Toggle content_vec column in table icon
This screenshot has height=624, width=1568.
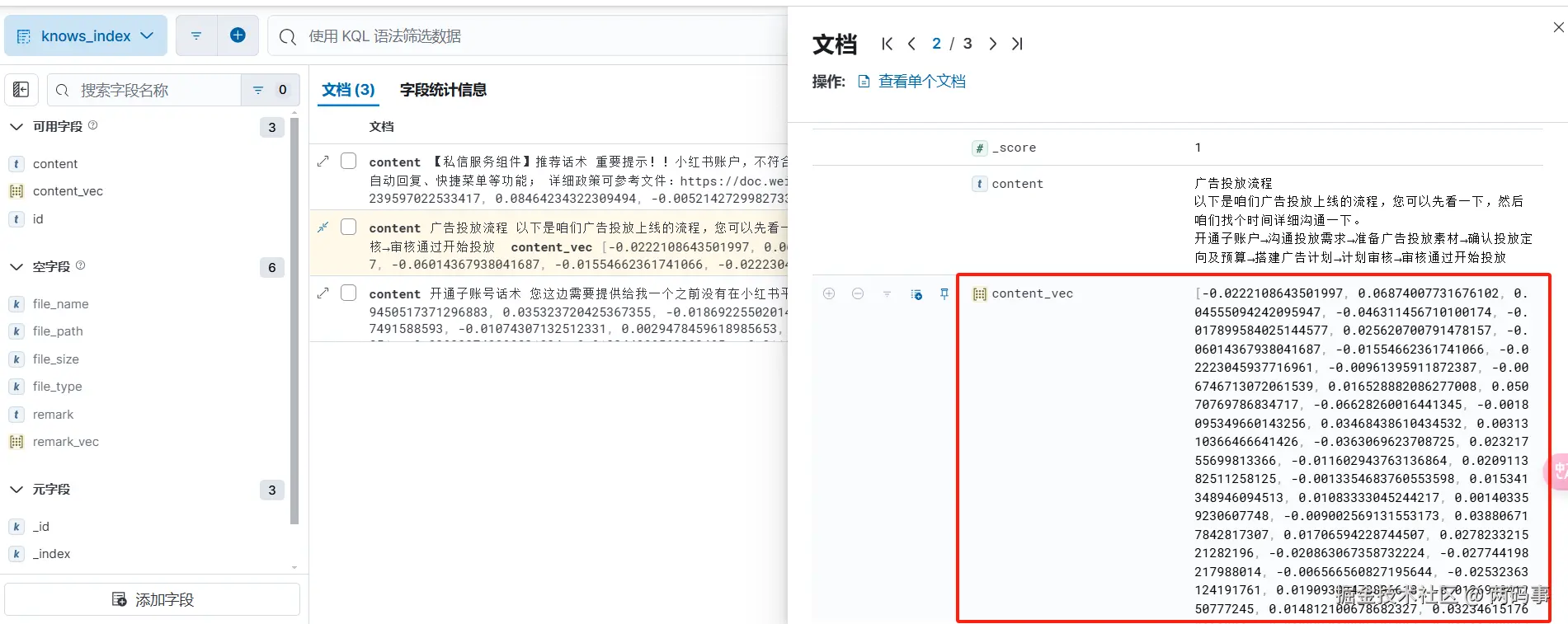coord(916,294)
